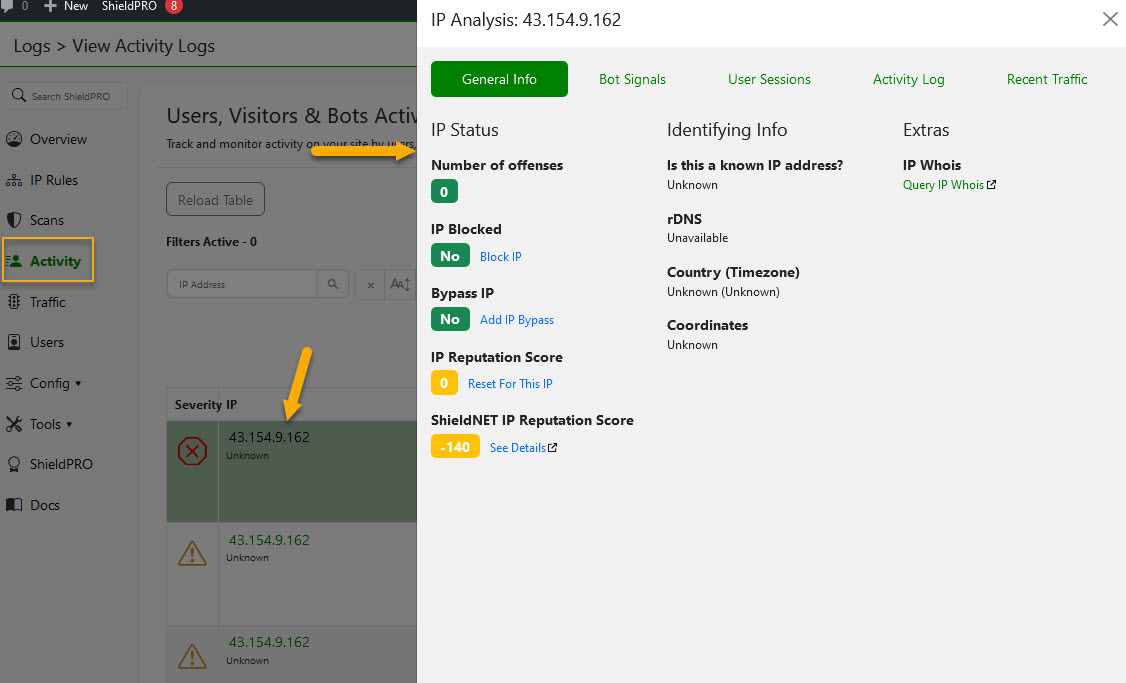Open the text size sorting dropdown
The width and height of the screenshot is (1126, 683).
point(402,283)
